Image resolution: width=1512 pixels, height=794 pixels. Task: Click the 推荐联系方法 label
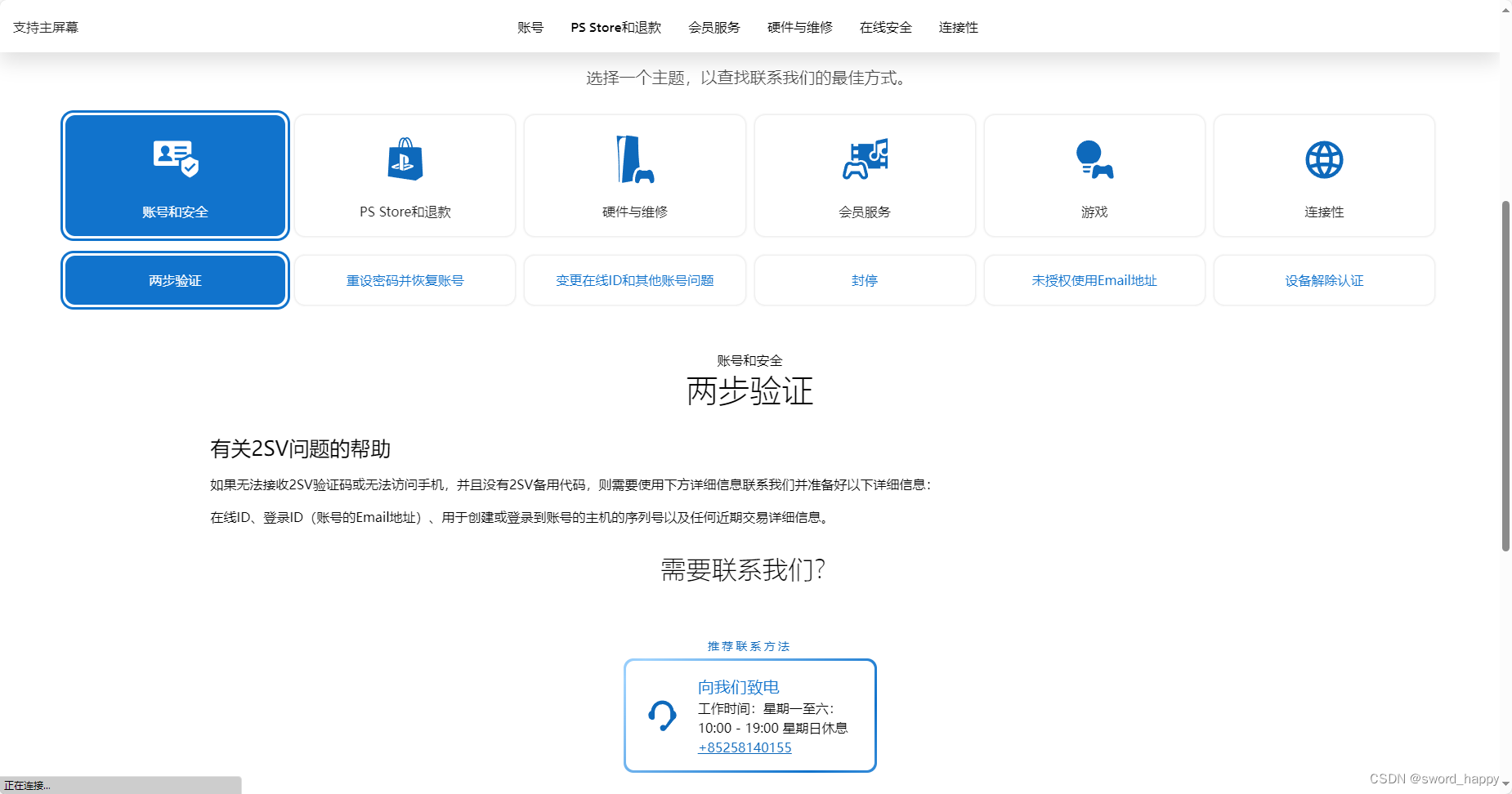(749, 646)
